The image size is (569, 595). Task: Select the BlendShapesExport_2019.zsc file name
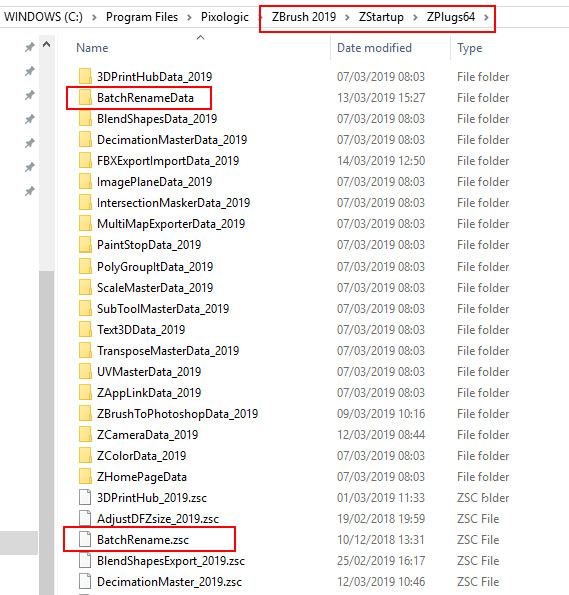coord(171,561)
